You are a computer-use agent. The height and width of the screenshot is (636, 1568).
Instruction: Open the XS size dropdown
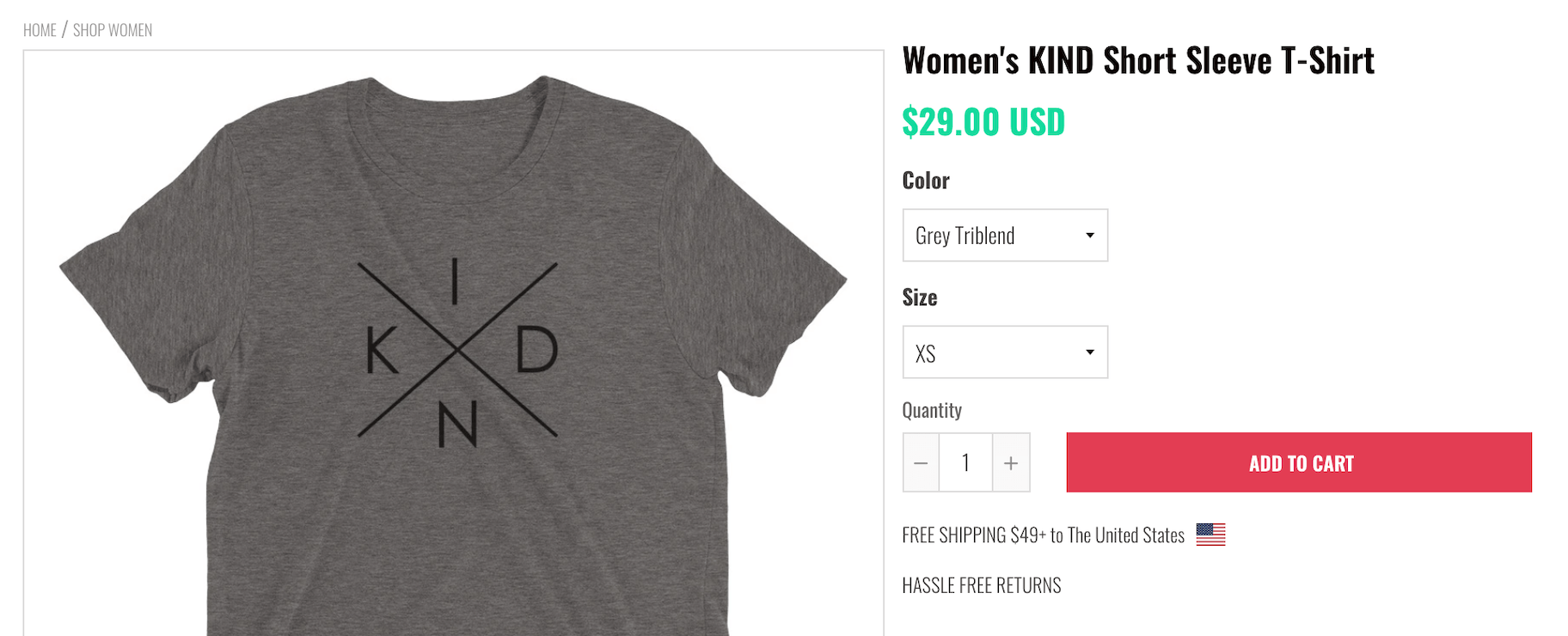point(989,352)
